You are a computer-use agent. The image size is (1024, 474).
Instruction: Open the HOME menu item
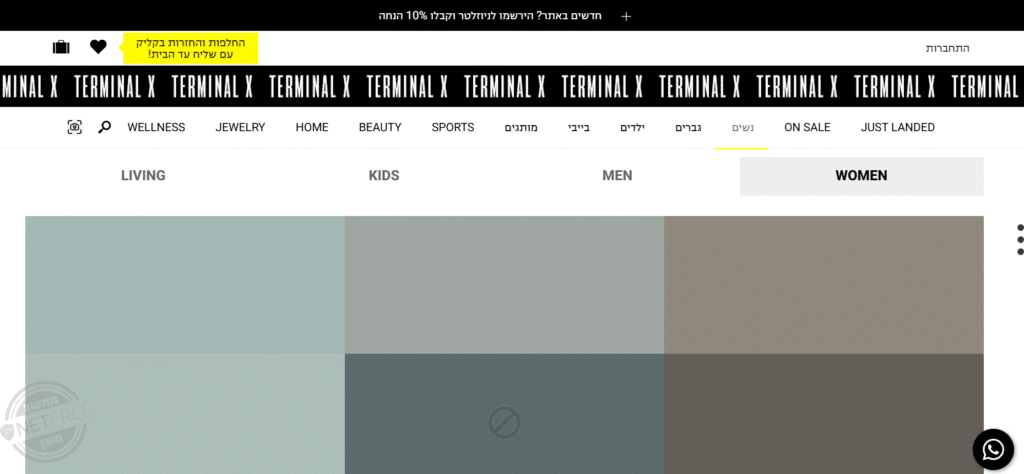coord(312,127)
